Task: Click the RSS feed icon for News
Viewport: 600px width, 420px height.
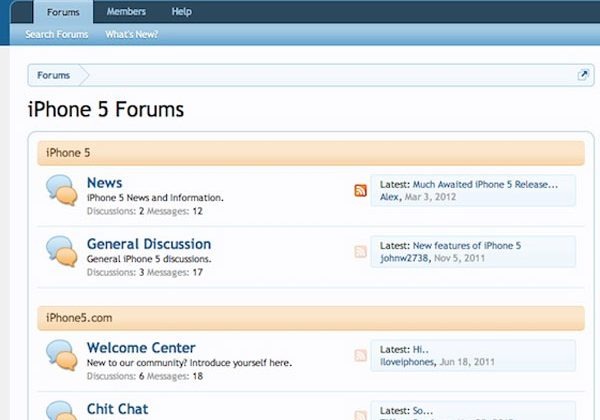Action: (360, 190)
